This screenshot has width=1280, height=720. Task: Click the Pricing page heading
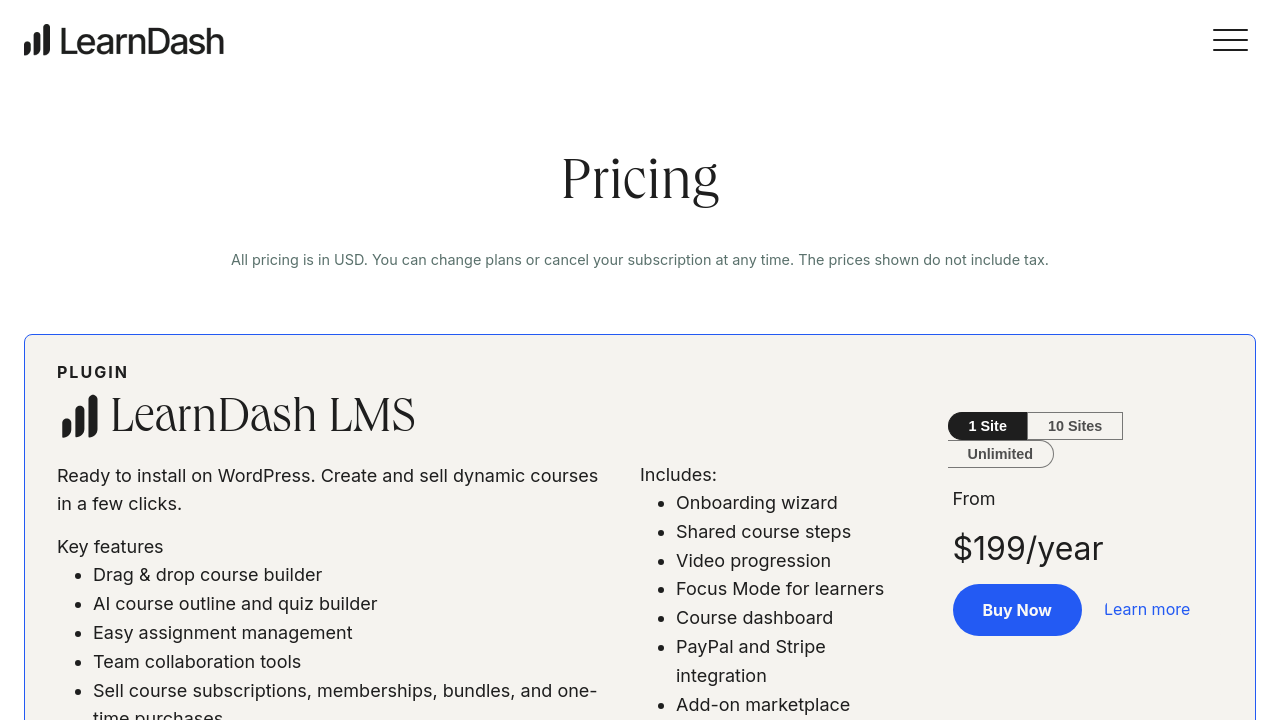point(640,179)
